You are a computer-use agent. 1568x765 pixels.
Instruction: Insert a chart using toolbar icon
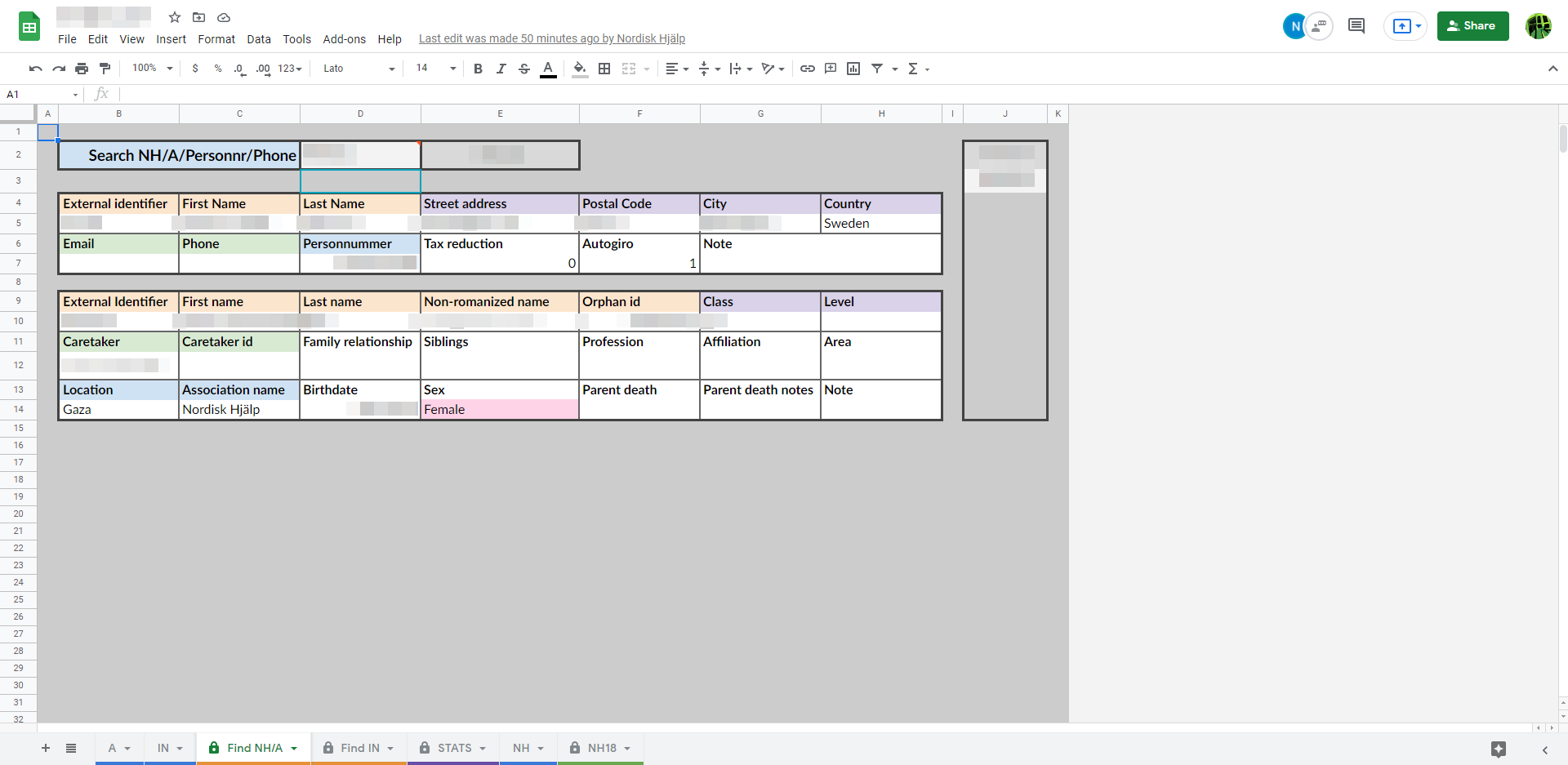(853, 69)
